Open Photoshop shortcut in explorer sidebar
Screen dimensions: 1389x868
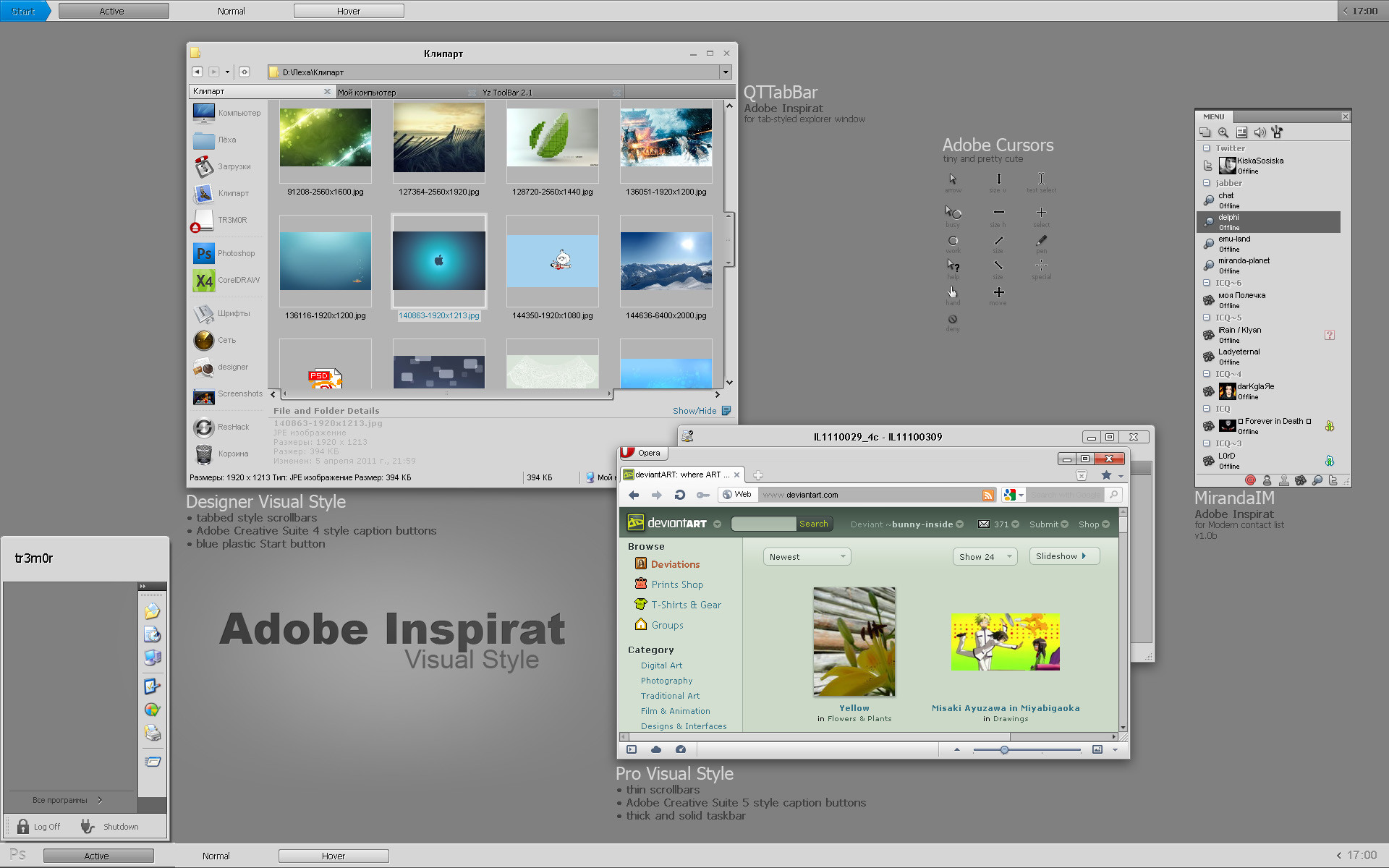(225, 253)
